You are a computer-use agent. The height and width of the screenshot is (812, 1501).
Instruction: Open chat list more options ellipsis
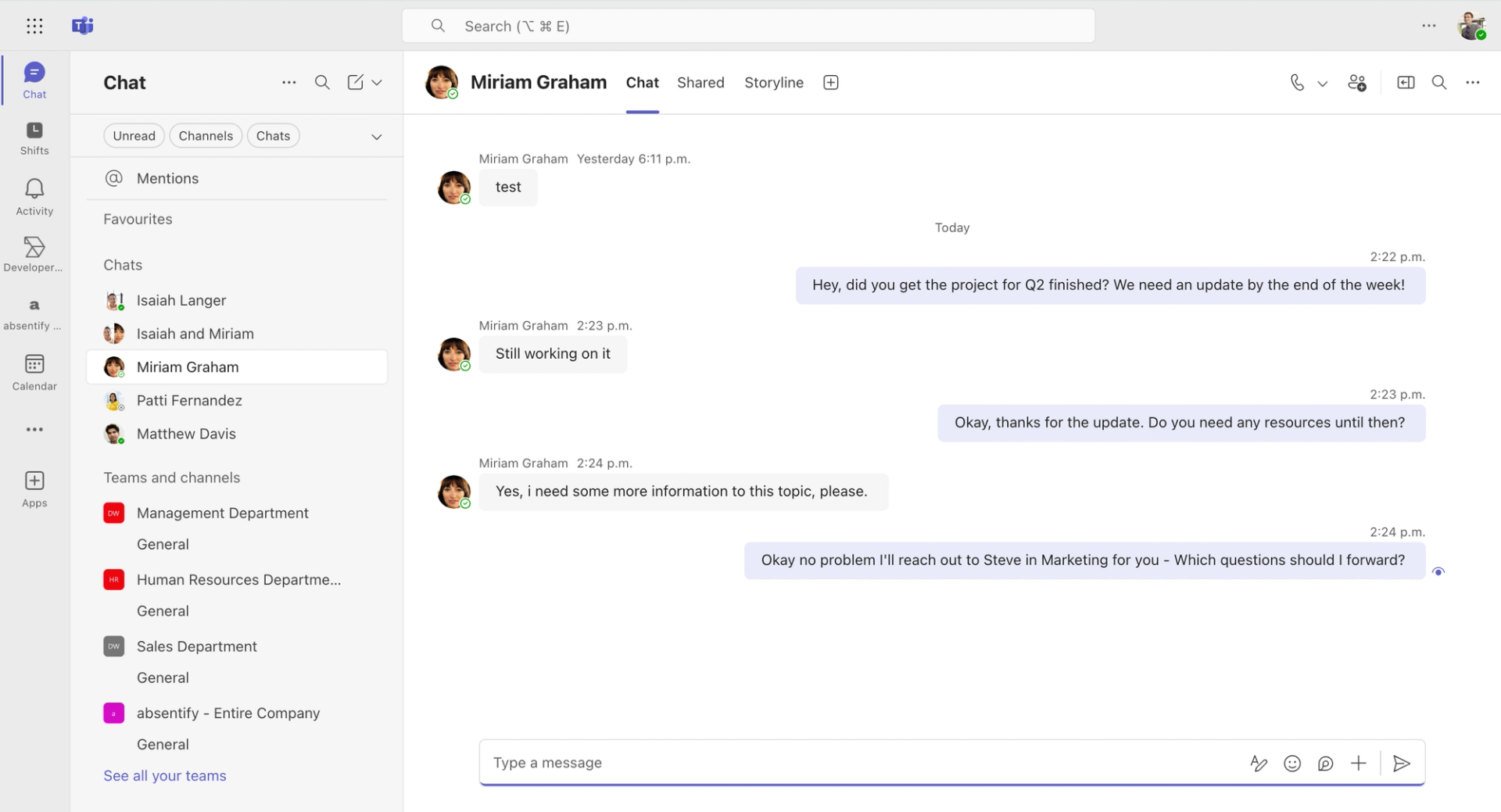click(288, 82)
